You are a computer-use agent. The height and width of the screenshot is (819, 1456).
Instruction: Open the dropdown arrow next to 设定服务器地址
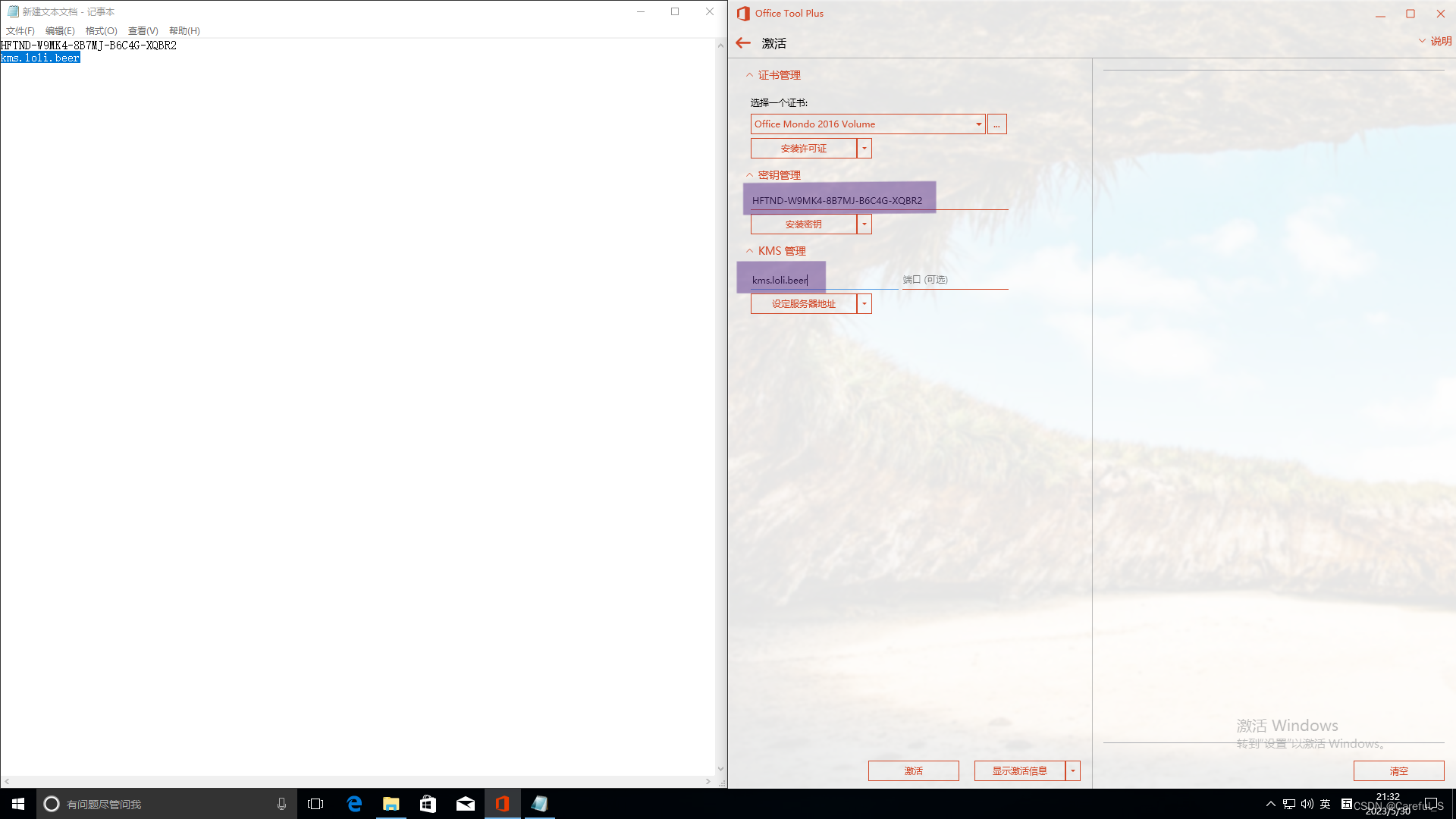click(x=864, y=304)
